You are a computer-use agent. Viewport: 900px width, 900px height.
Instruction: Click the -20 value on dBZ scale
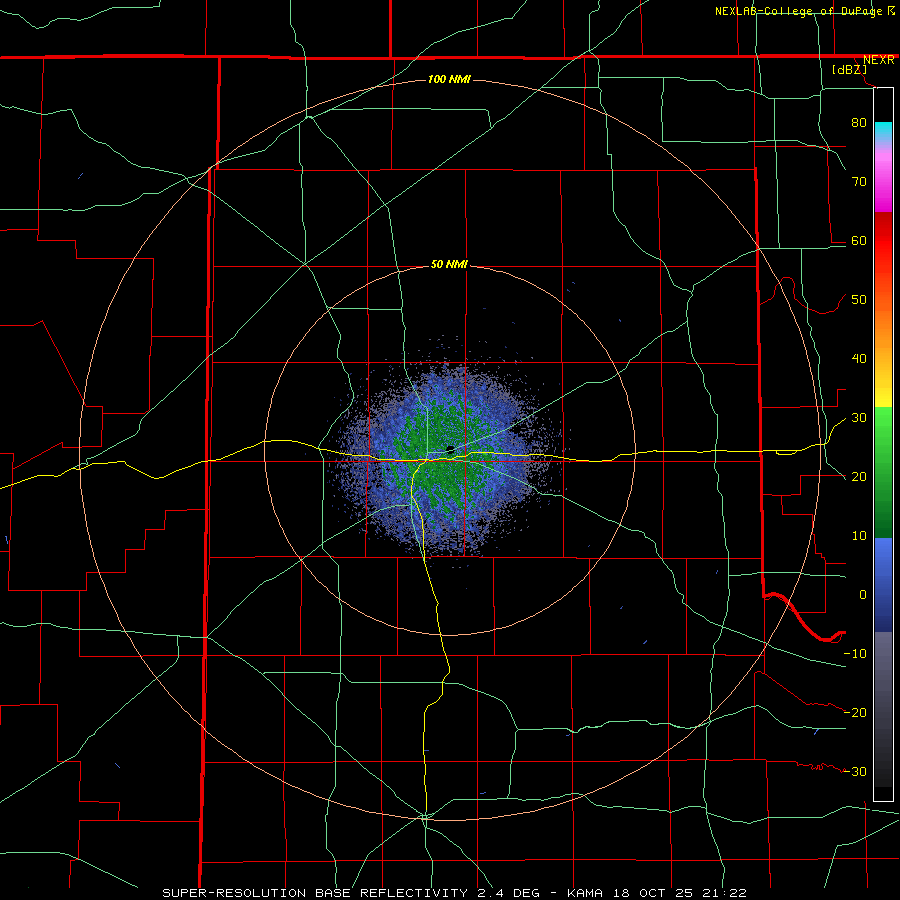tap(855, 713)
